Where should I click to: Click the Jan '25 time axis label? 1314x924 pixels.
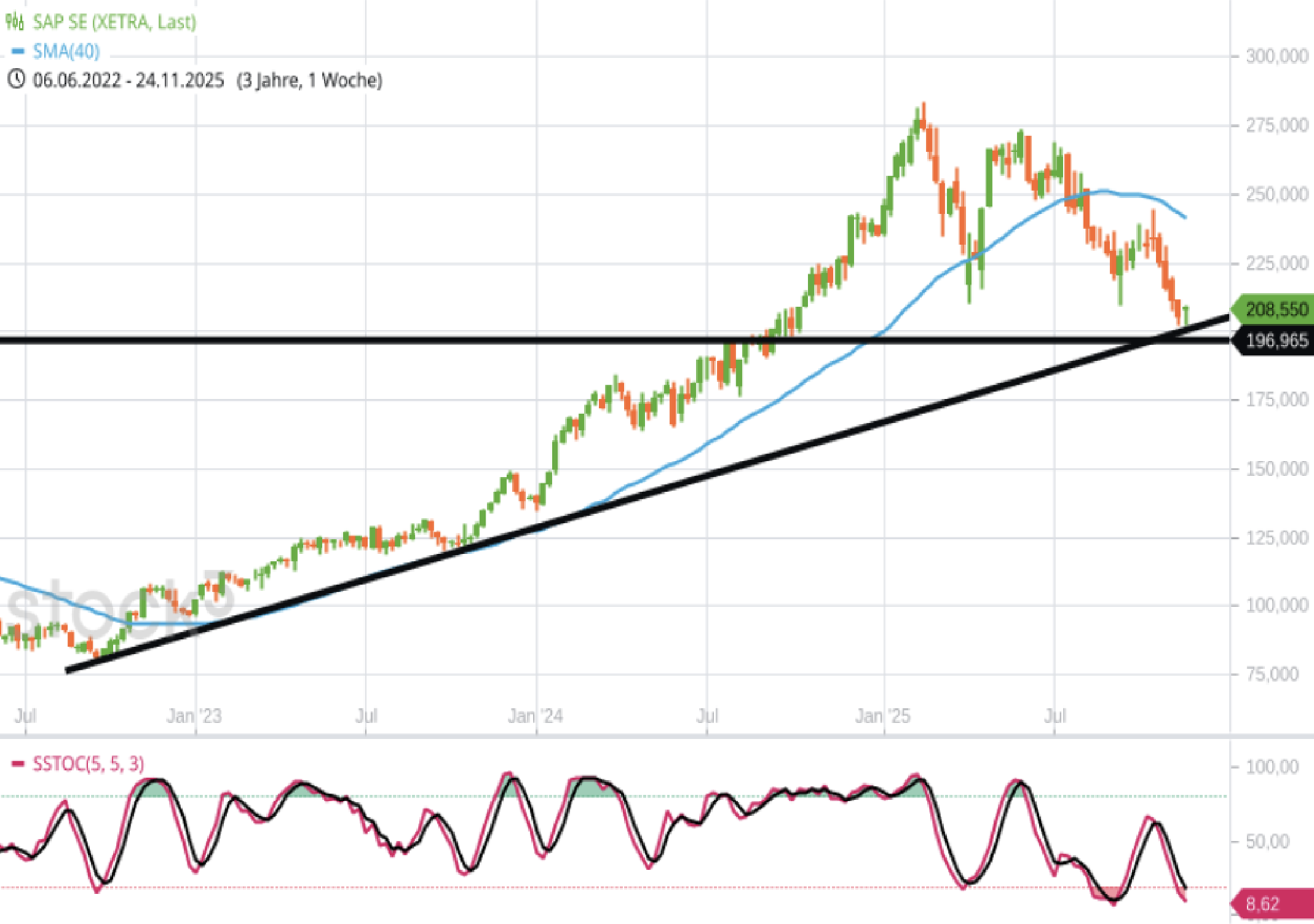[882, 716]
